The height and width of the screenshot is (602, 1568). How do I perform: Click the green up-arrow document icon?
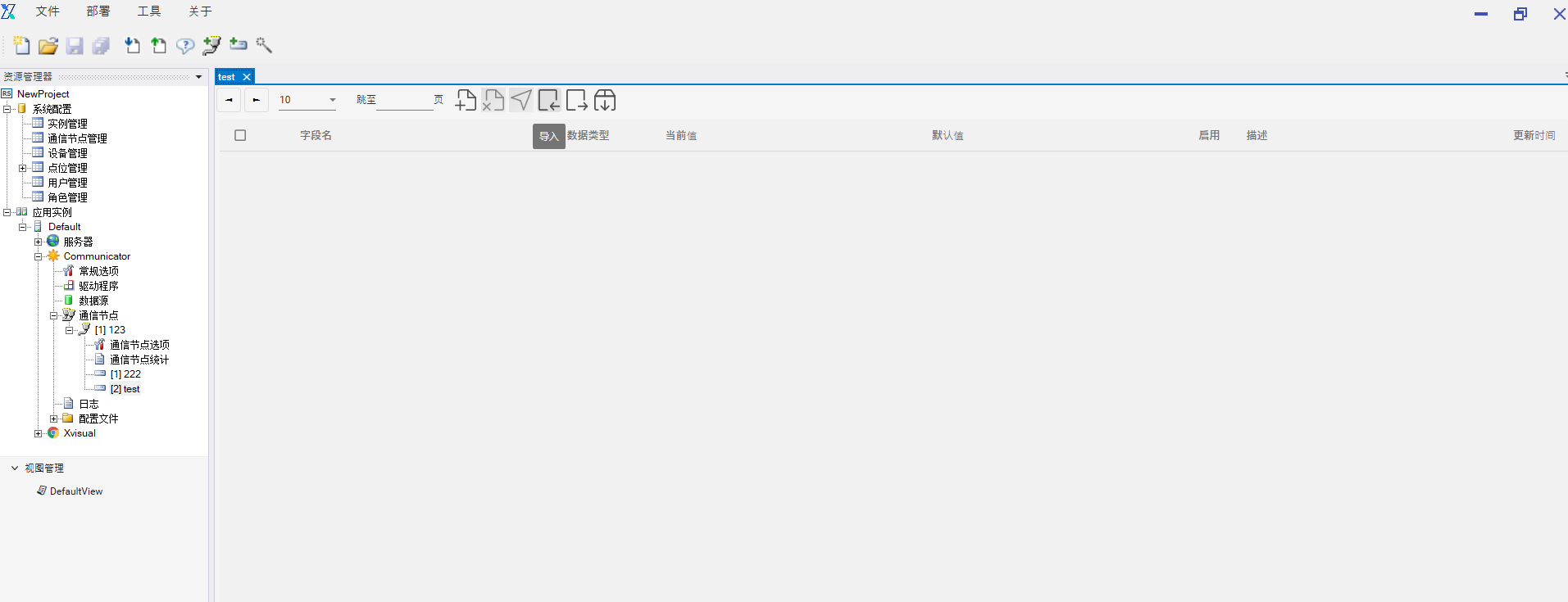click(159, 46)
